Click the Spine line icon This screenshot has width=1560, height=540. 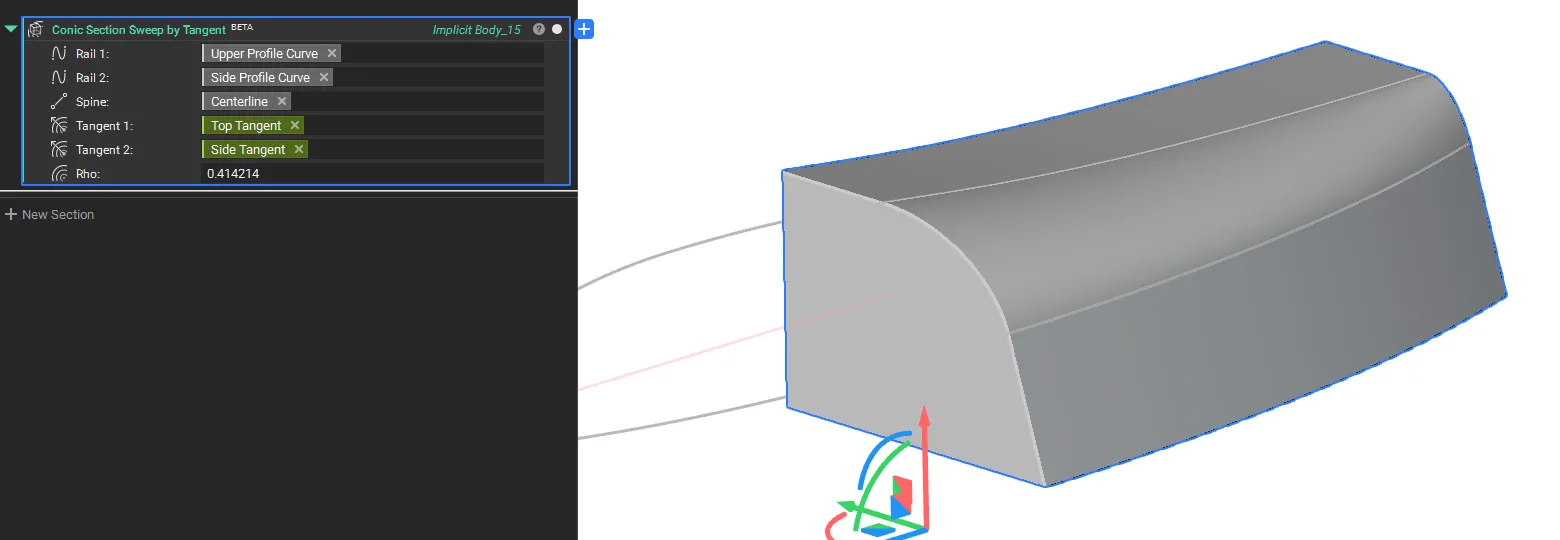click(59, 101)
